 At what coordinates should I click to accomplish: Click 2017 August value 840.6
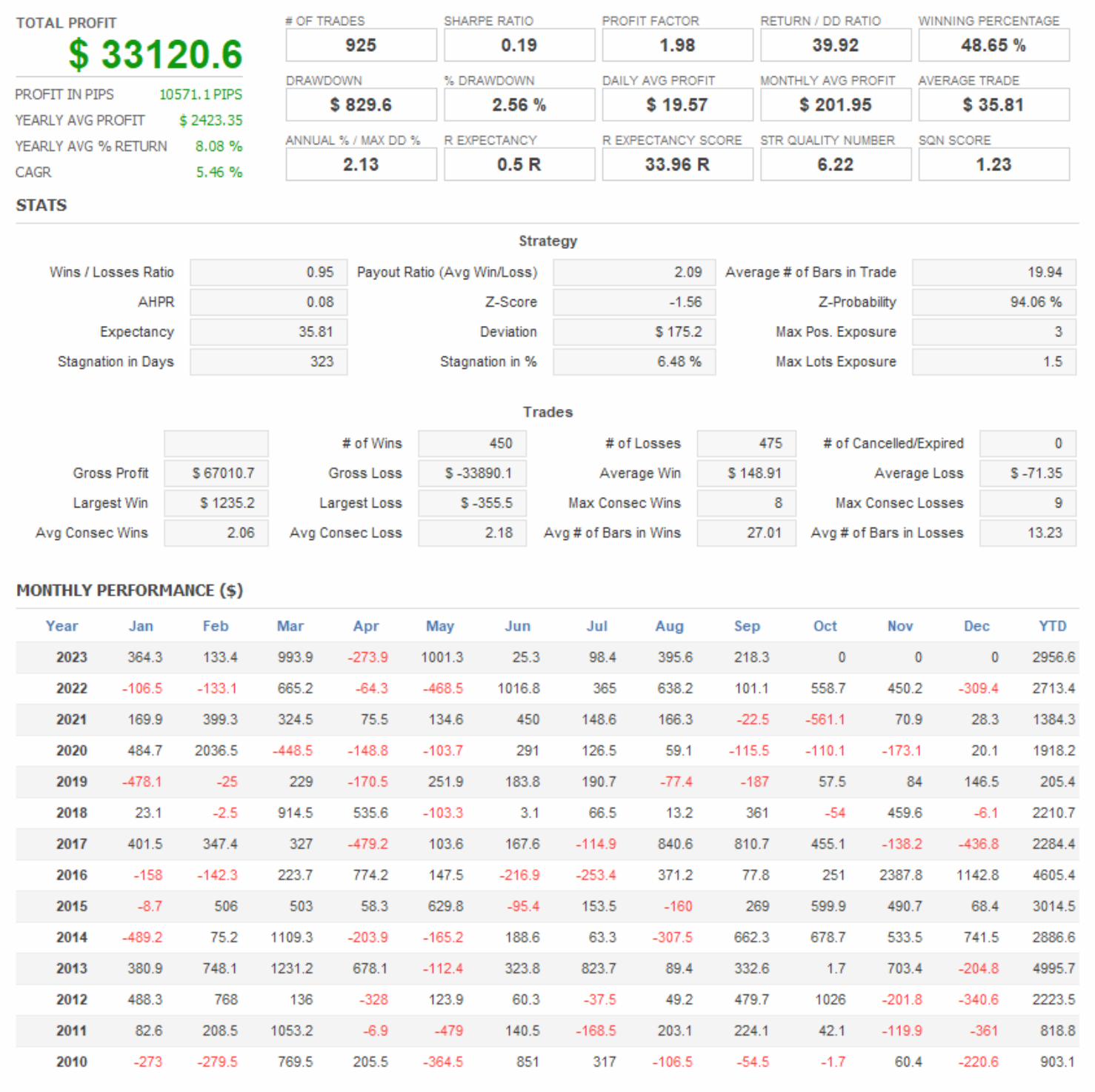(x=675, y=844)
